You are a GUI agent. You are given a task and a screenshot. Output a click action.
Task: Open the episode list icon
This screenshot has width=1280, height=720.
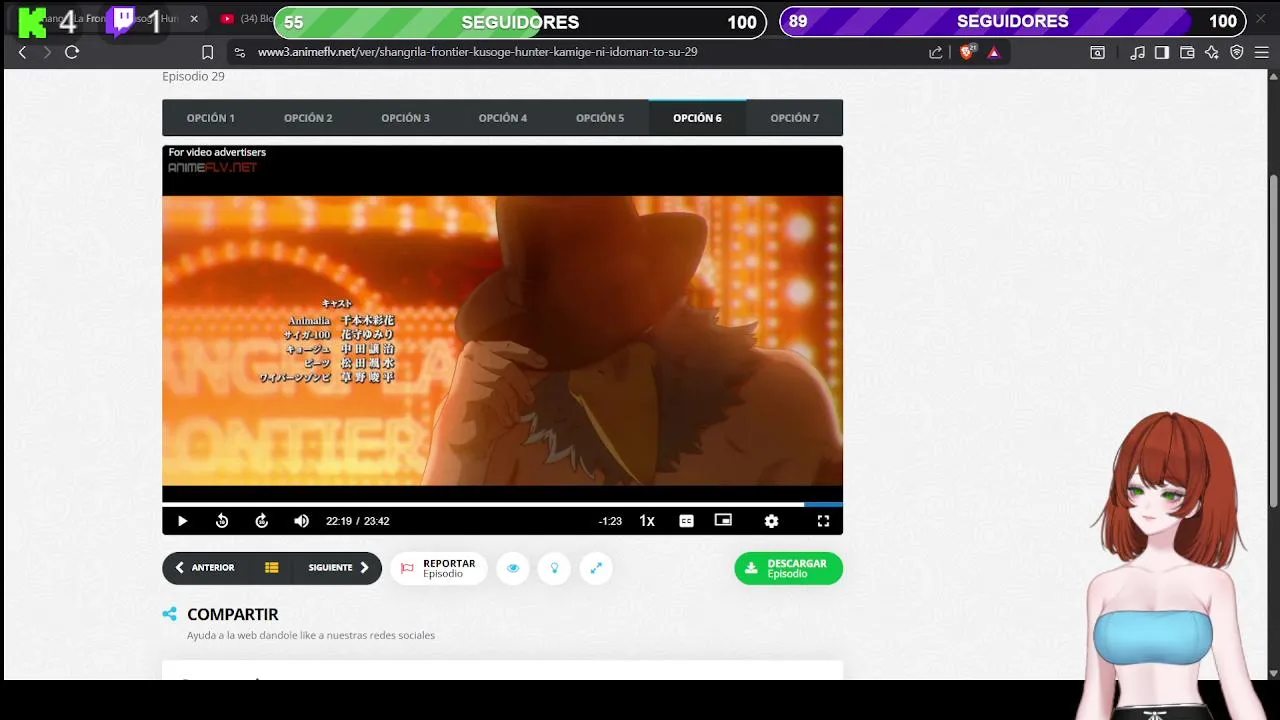[x=271, y=568]
